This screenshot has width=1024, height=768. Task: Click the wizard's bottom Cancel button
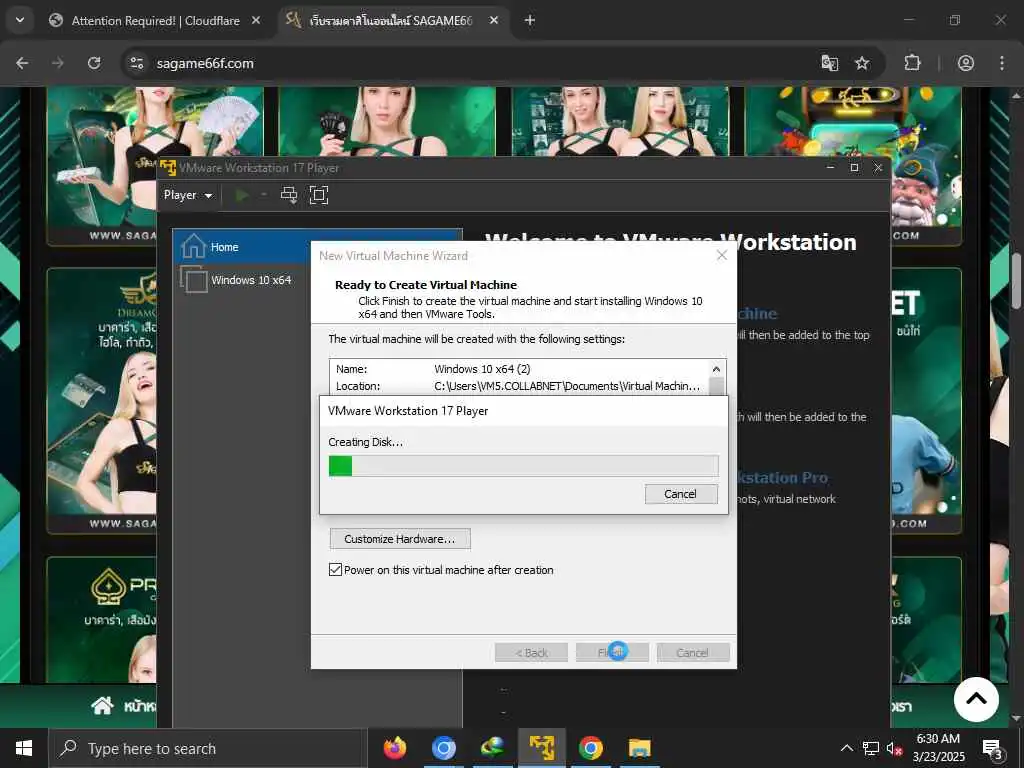[693, 652]
